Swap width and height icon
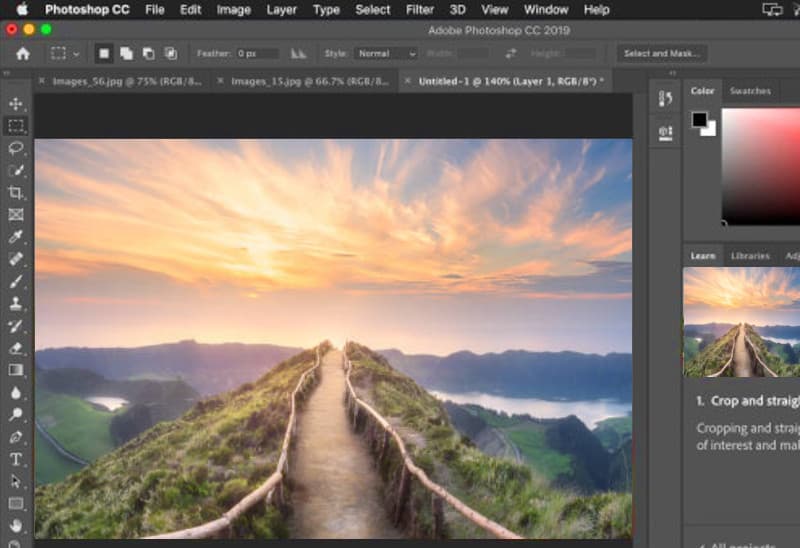 coord(511,54)
